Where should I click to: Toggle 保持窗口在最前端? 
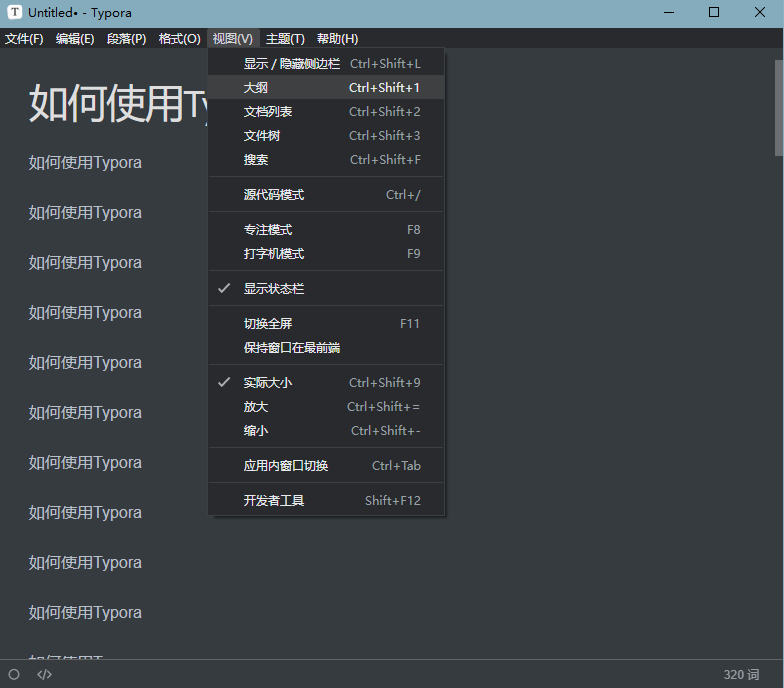tap(326, 348)
